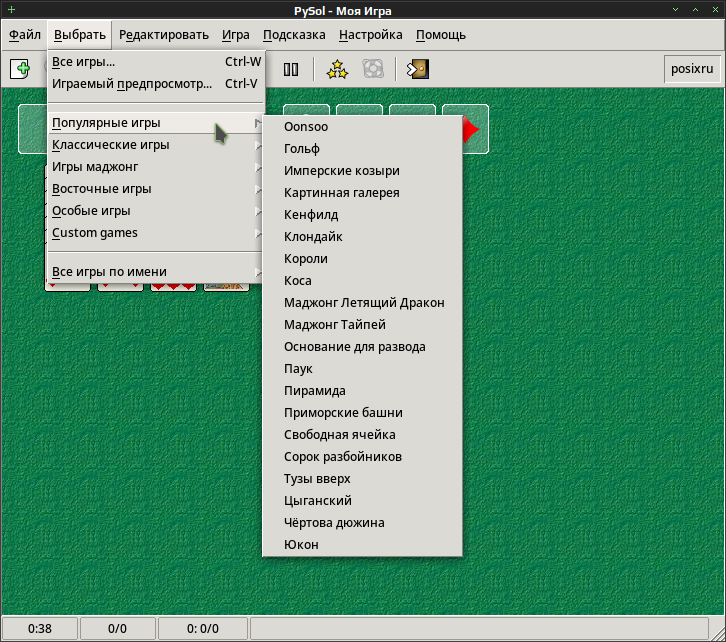Open the Файл menu

tap(25, 35)
